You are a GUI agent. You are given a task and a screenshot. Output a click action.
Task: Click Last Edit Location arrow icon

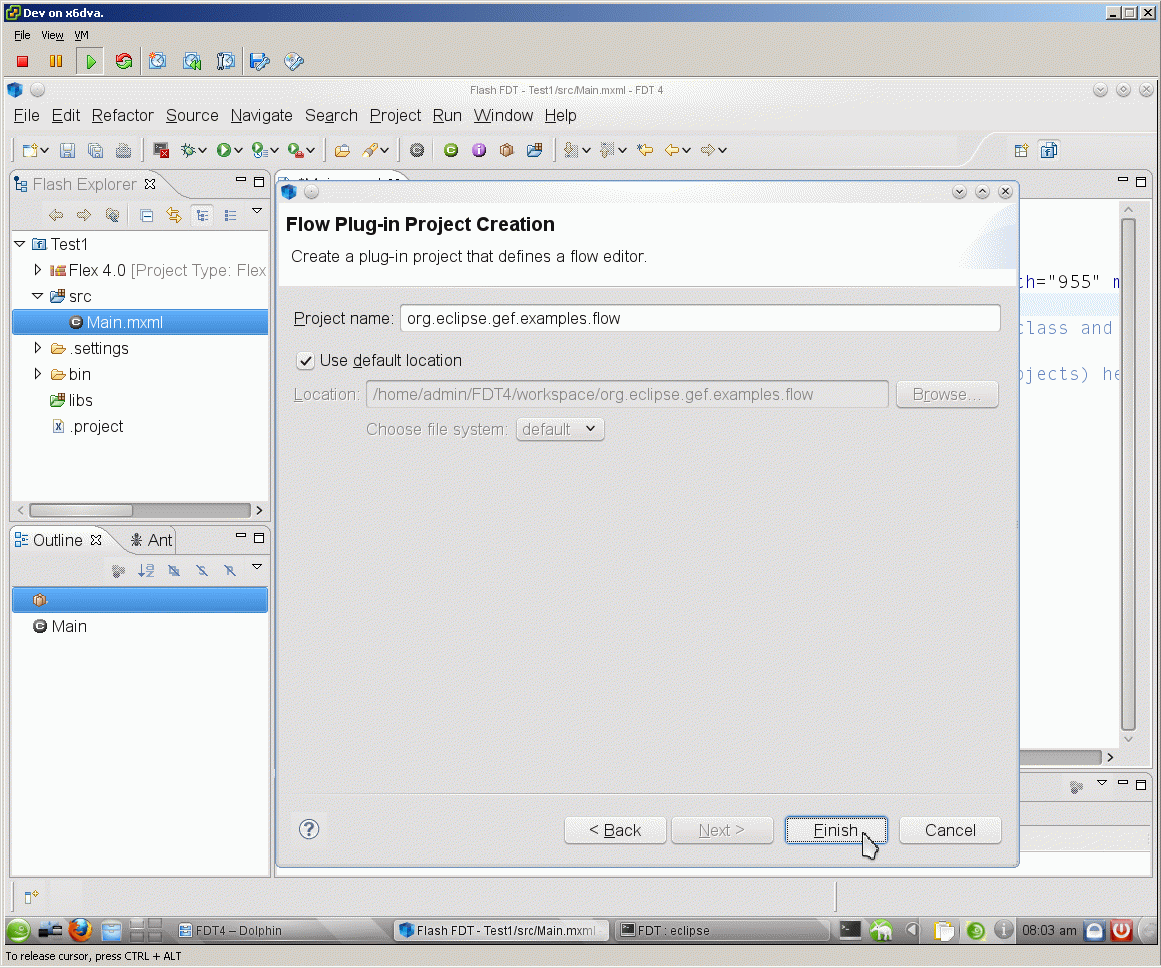[x=645, y=150]
